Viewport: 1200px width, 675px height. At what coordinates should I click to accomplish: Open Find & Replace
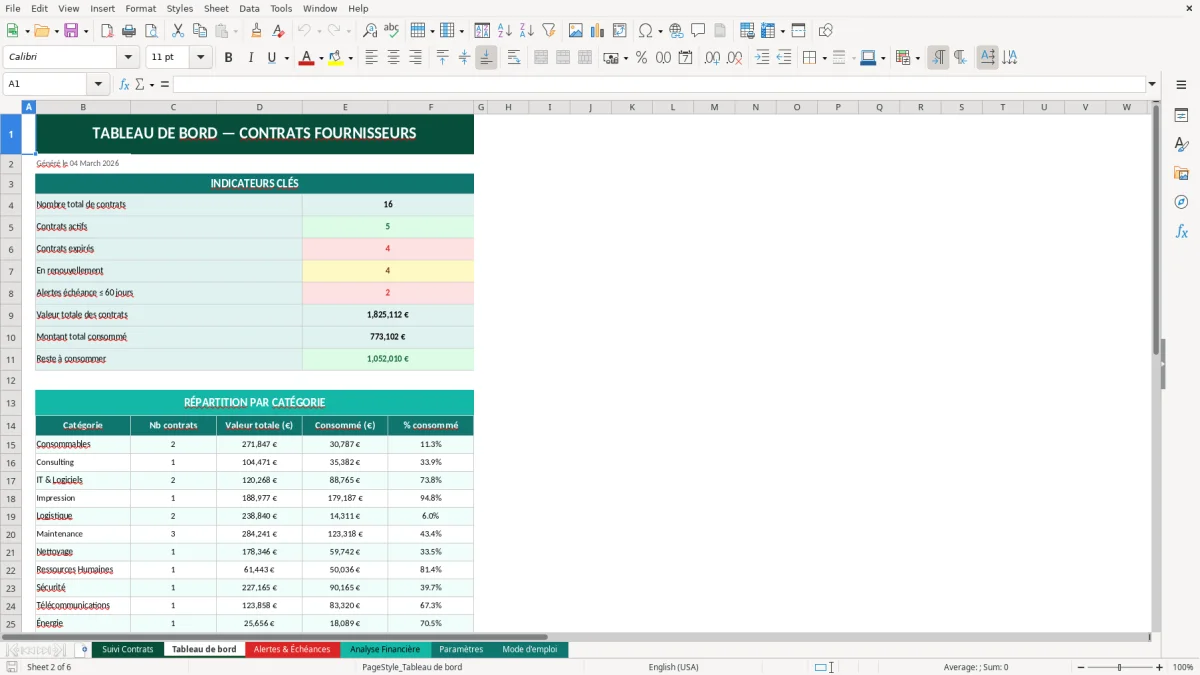[x=370, y=31]
